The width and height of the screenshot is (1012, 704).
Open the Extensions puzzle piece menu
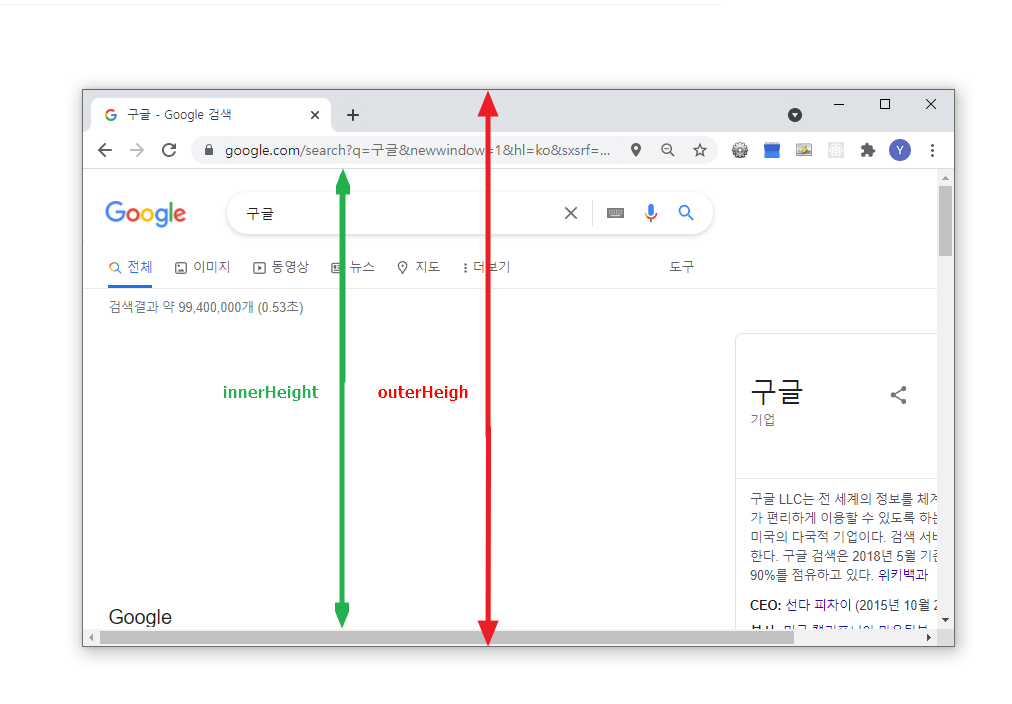[868, 150]
